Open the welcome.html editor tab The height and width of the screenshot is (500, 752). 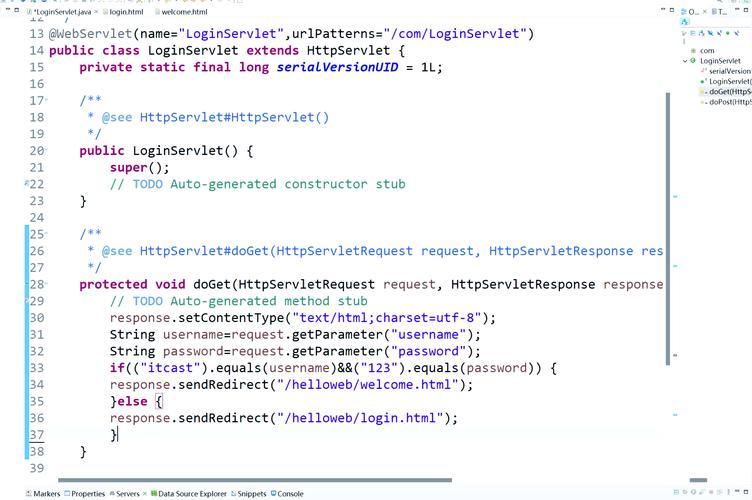tap(184, 12)
